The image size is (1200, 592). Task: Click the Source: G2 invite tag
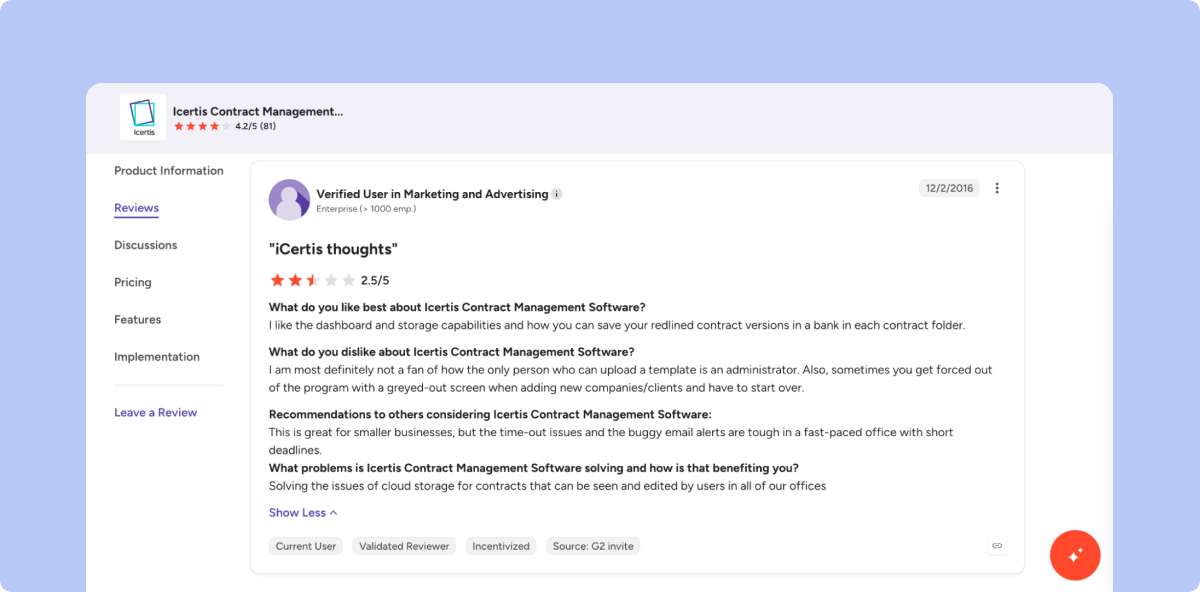[593, 546]
